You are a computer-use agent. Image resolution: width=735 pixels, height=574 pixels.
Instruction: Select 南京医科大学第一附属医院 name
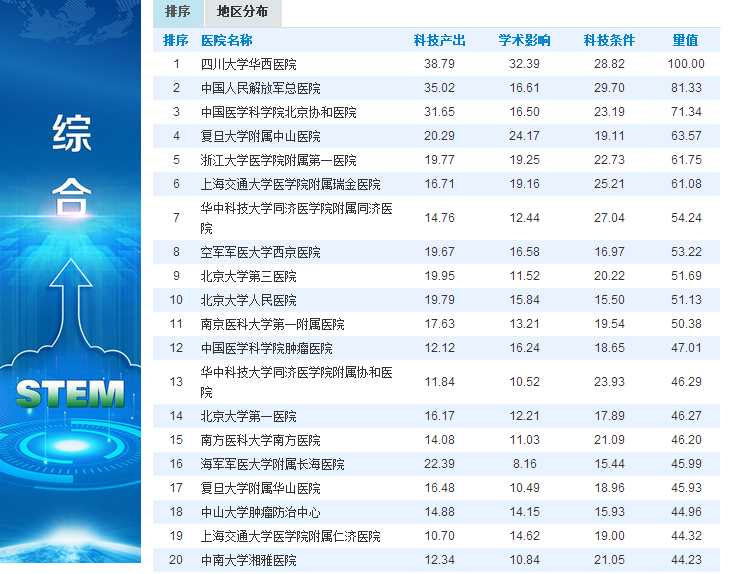point(272,324)
